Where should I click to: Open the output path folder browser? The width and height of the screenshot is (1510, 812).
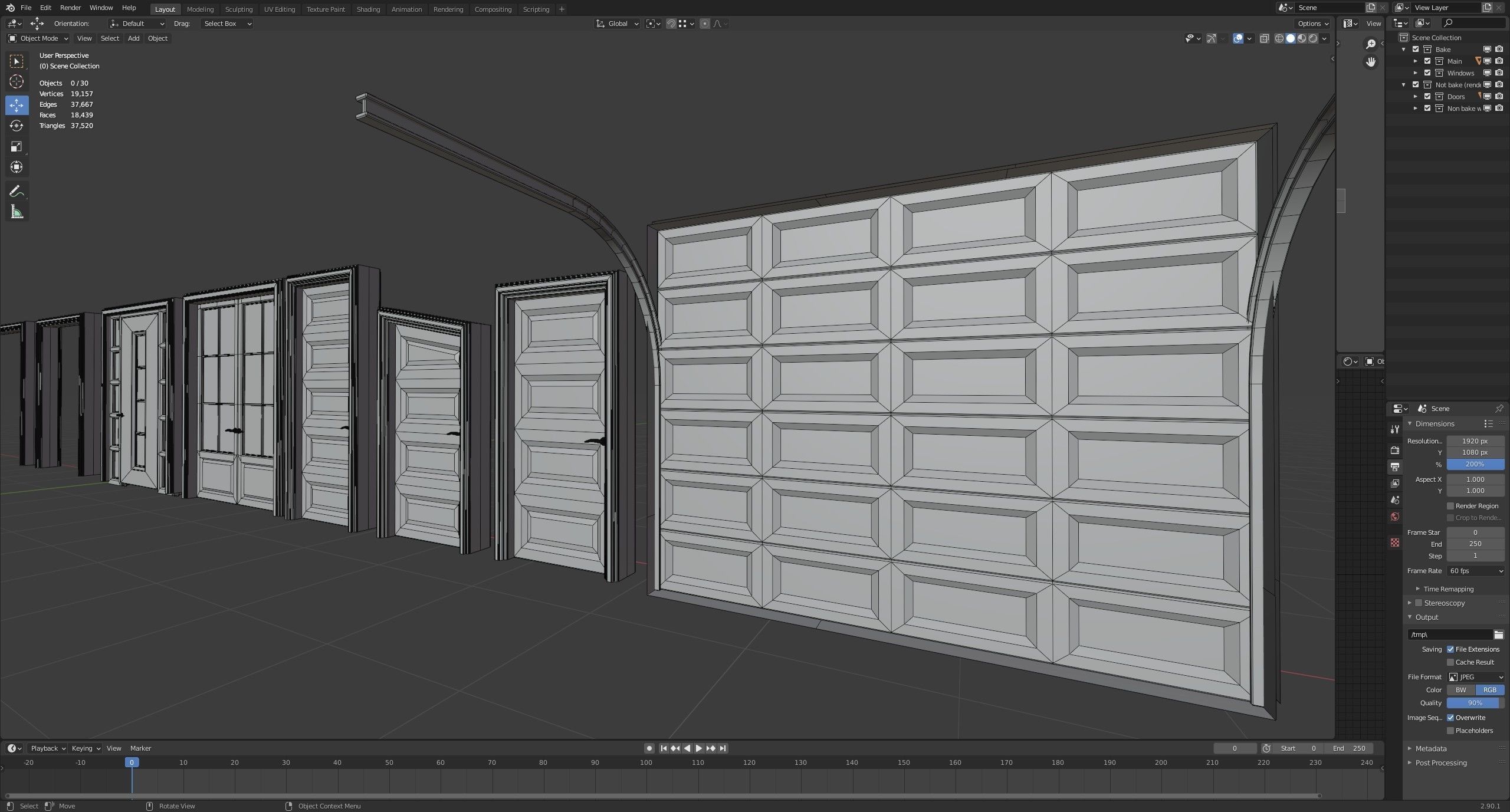point(1498,635)
